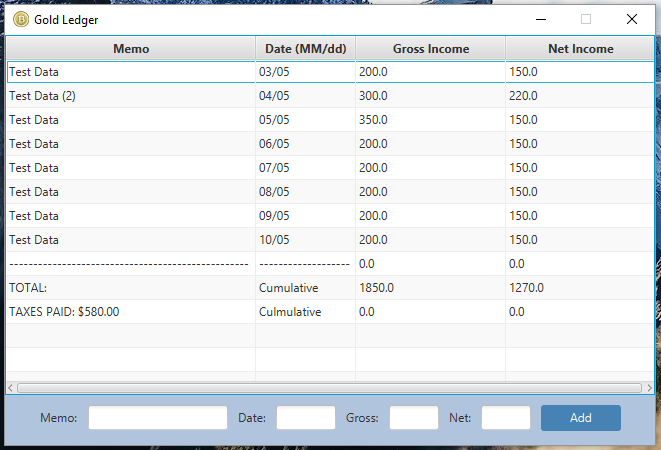Click the 1270.0 net total cell

[x=580, y=288]
